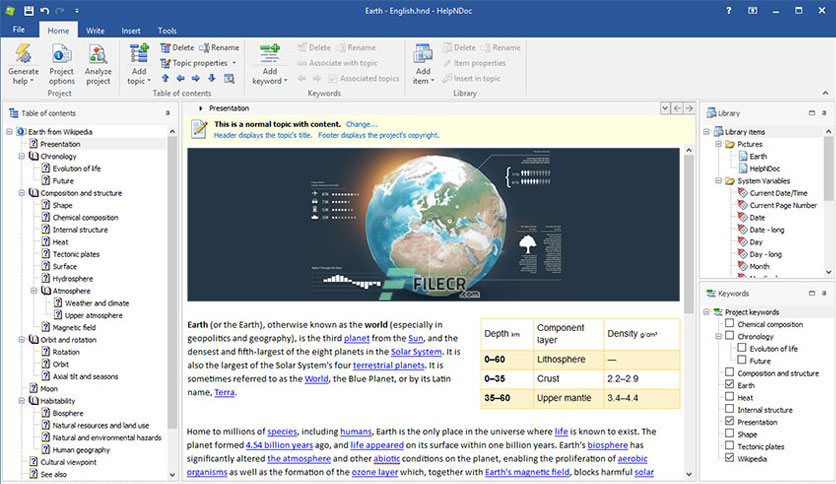
Task: Select the Home ribbon tab
Action: pyautogui.click(x=58, y=30)
